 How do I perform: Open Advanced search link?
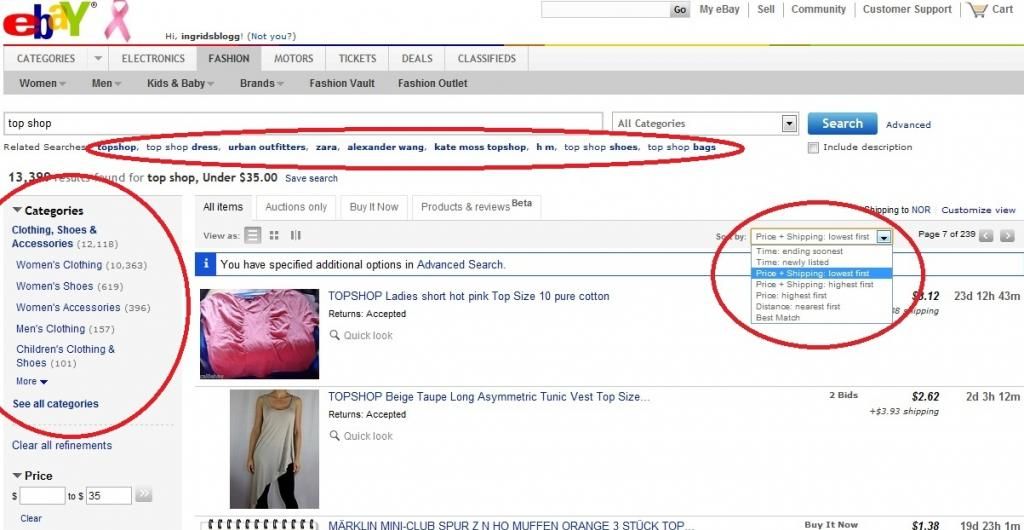tap(908, 125)
